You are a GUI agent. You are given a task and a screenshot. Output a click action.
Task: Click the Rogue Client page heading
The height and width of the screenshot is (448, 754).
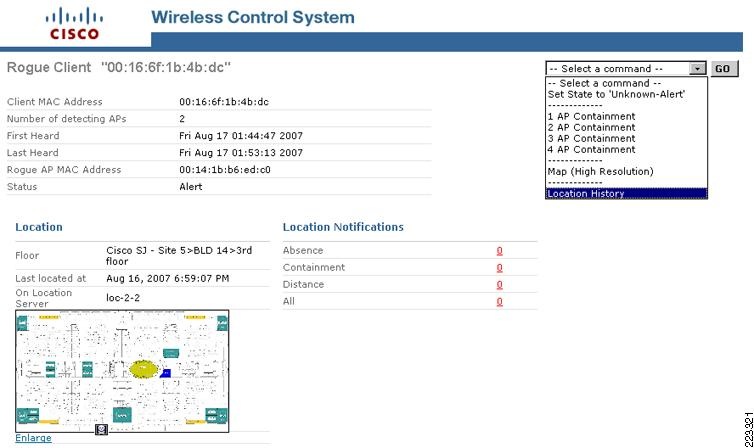coord(119,67)
